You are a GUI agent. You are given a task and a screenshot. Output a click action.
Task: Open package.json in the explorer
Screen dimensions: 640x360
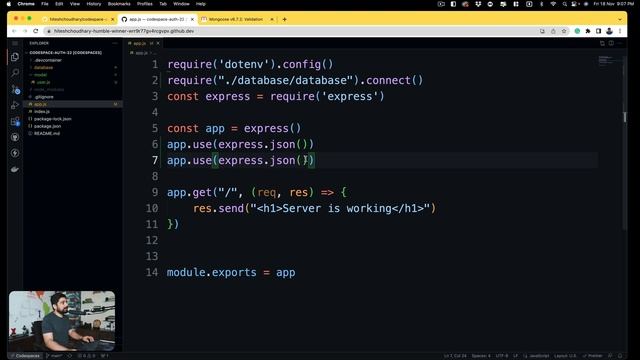click(47, 126)
